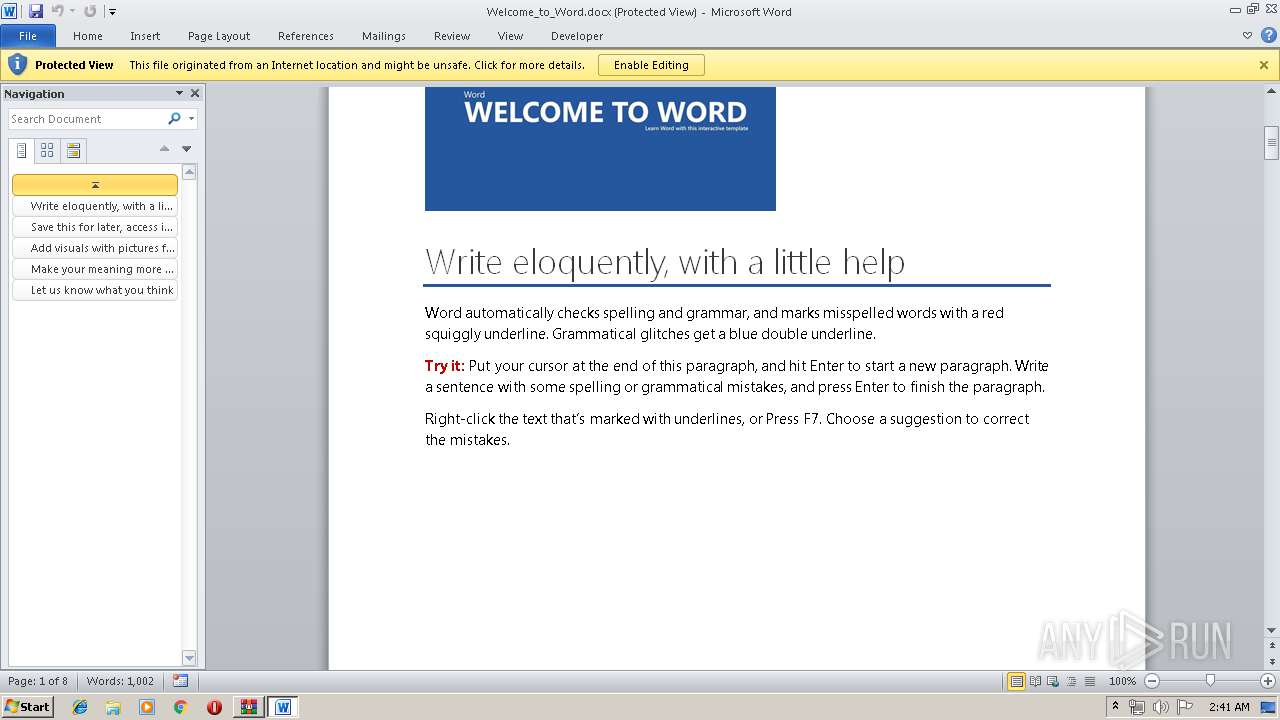Open Chrome from the taskbar
The height and width of the screenshot is (720, 1280).
pos(180,707)
